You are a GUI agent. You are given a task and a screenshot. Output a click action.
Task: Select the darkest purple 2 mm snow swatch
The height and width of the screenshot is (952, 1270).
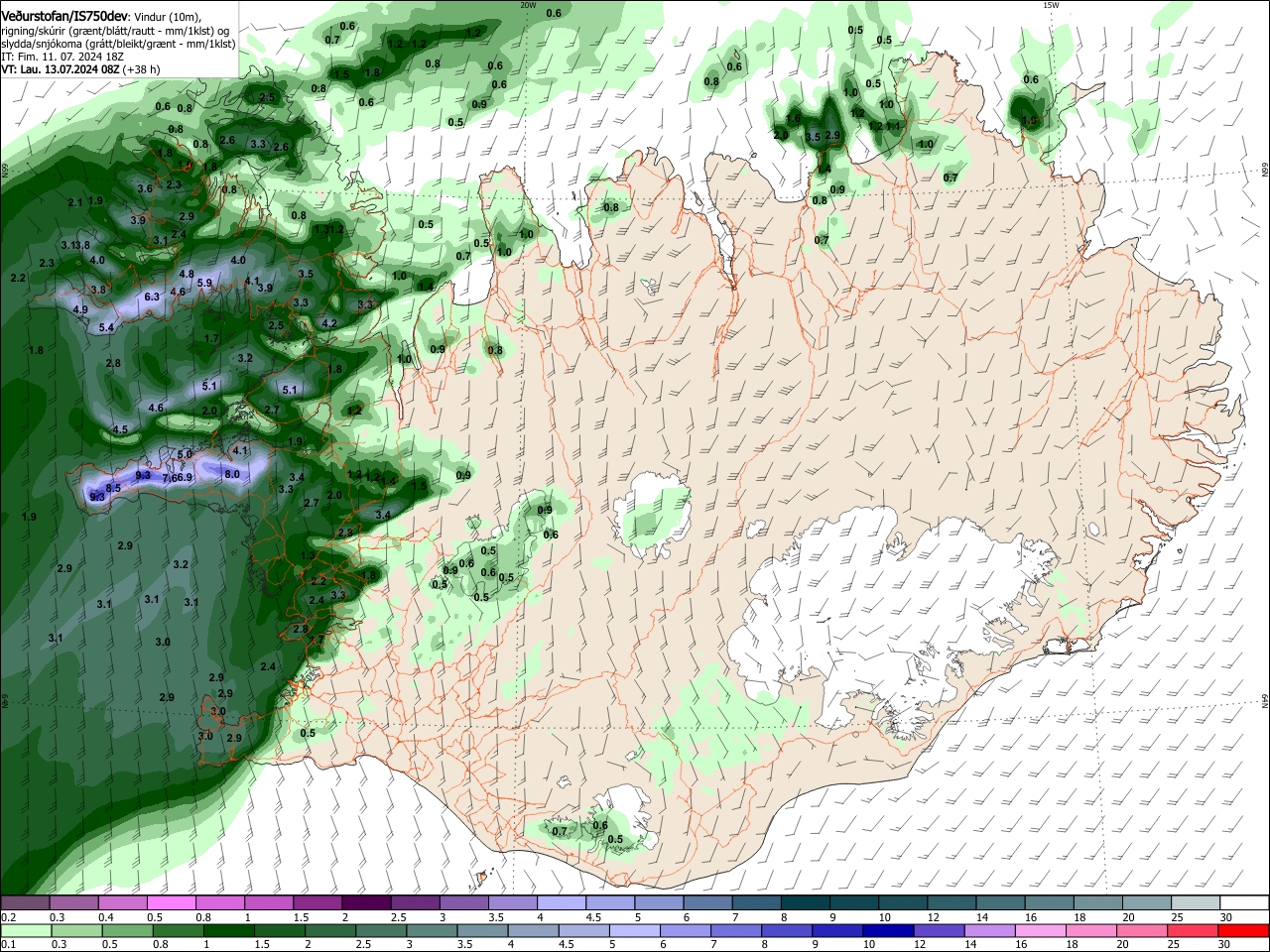366,903
